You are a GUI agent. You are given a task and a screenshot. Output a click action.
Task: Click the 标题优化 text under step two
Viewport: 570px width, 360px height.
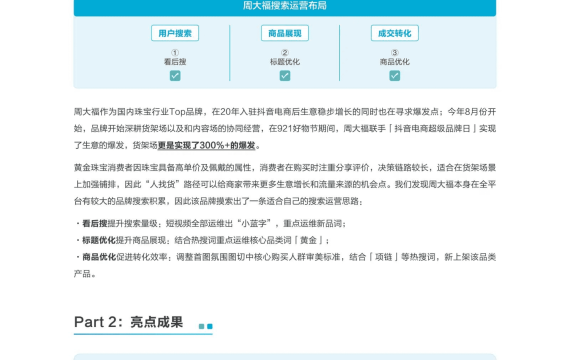pyautogui.click(x=285, y=62)
